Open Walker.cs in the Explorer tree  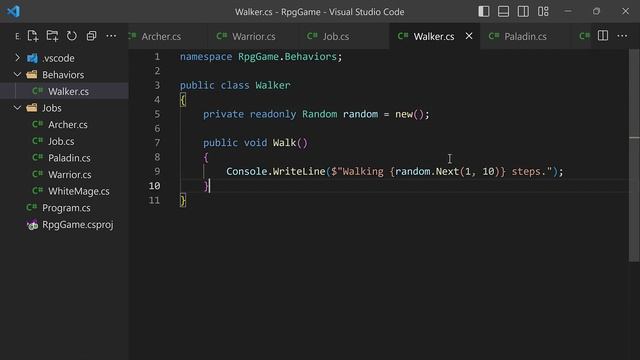[x=64, y=91]
